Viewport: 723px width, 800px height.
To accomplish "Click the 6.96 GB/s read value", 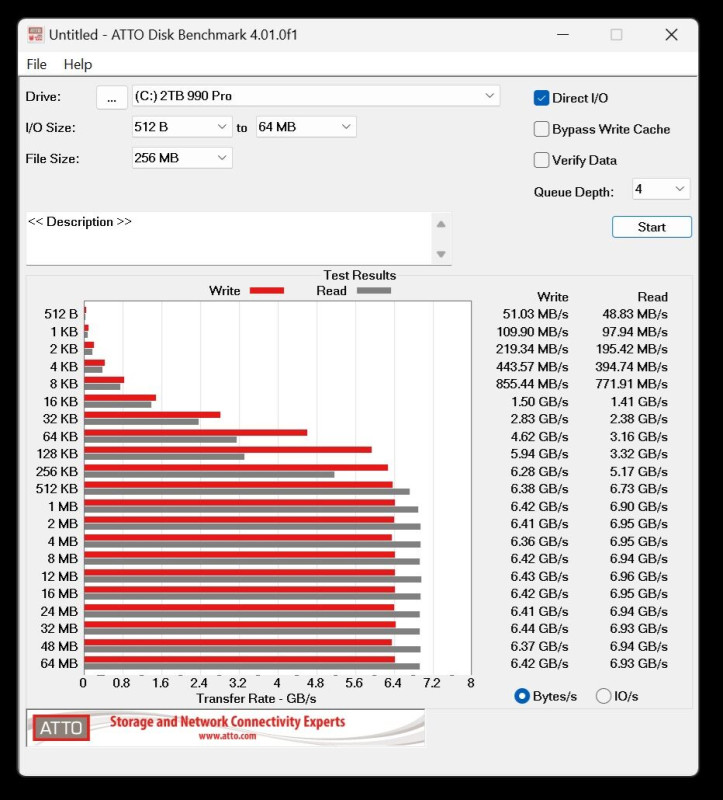I will pyautogui.click(x=639, y=577).
